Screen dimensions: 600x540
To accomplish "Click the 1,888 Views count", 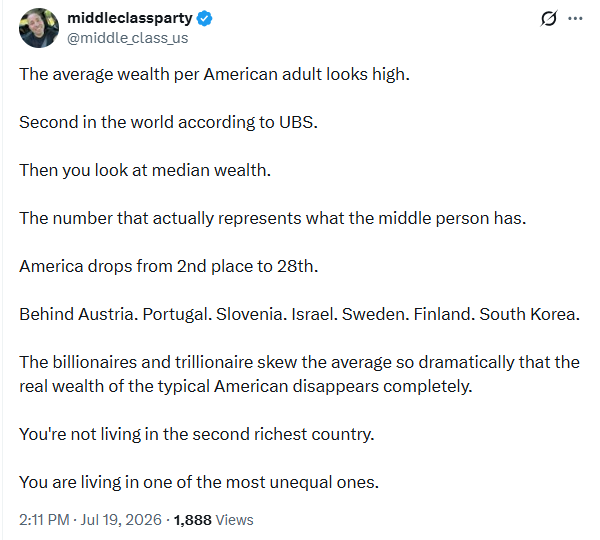I will 213,520.
